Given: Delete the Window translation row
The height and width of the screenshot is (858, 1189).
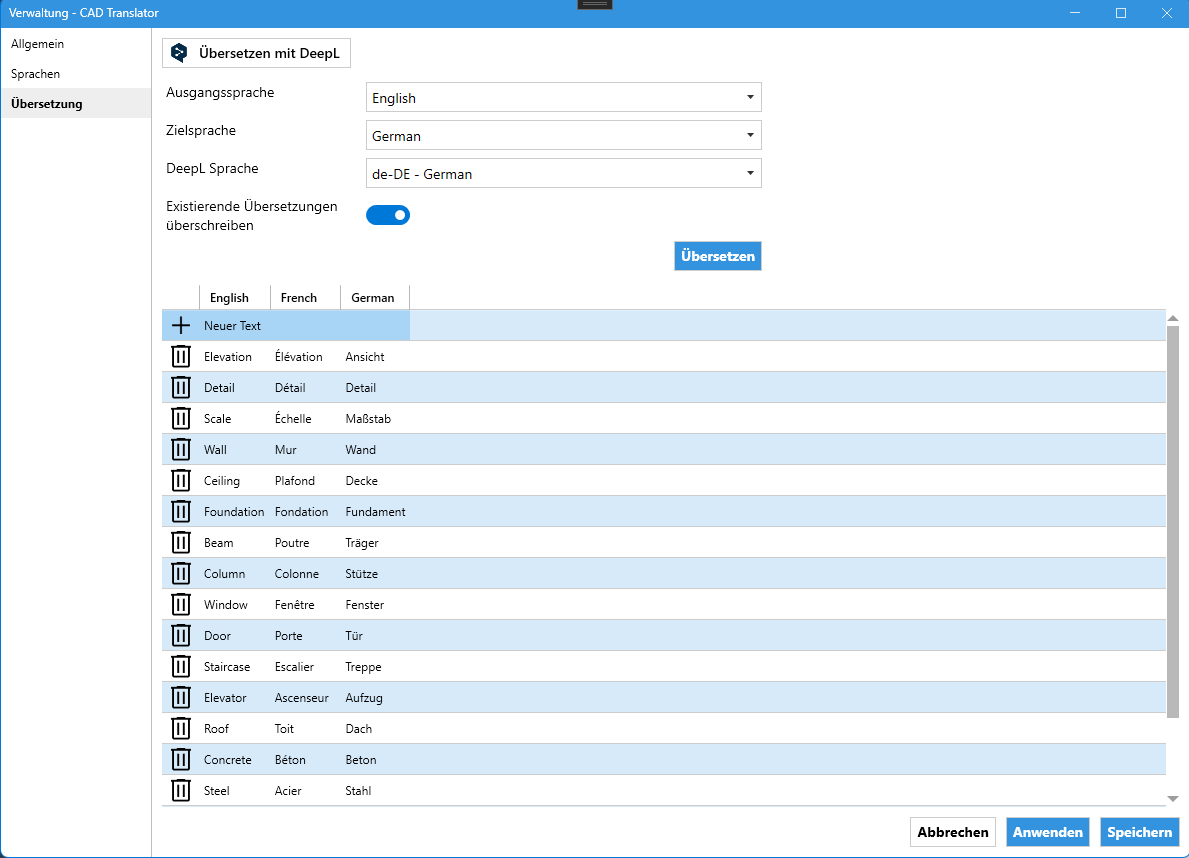Looking at the screenshot, I should [x=180, y=605].
